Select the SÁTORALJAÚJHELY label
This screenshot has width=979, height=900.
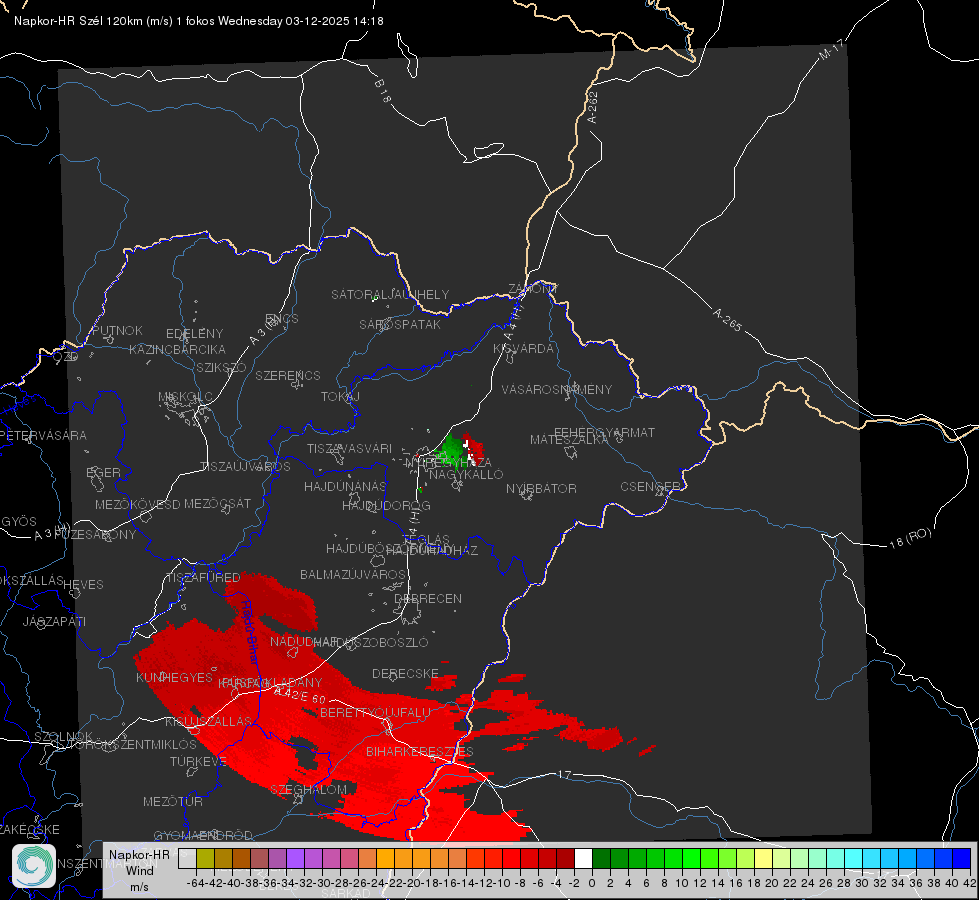390,294
